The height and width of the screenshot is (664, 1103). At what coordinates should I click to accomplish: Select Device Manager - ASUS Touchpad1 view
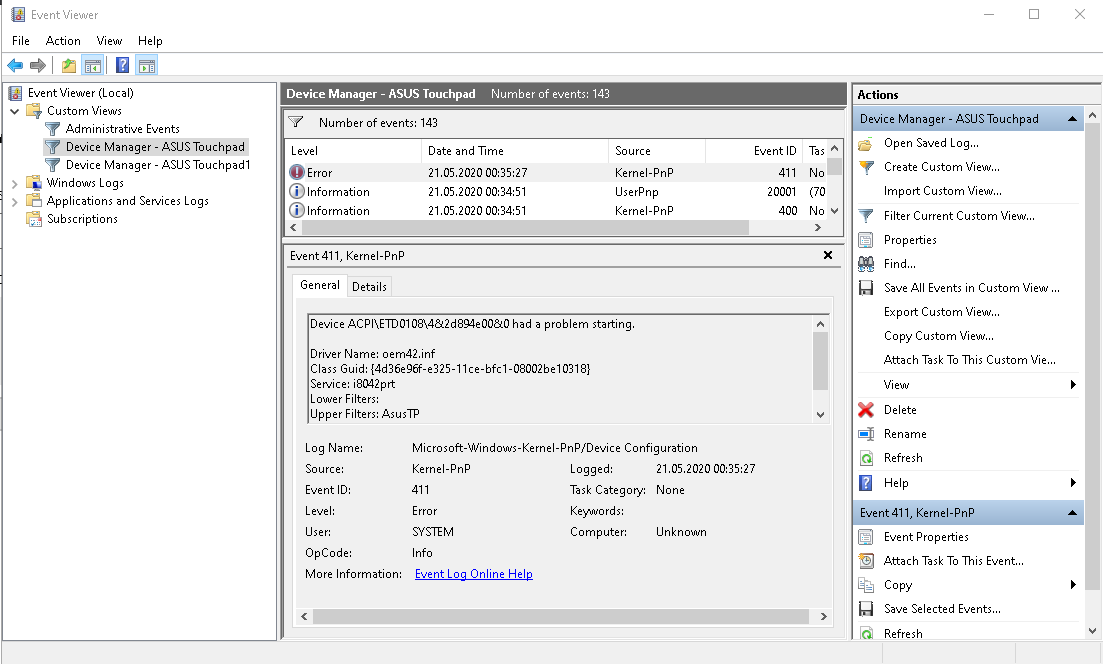pyautogui.click(x=158, y=165)
